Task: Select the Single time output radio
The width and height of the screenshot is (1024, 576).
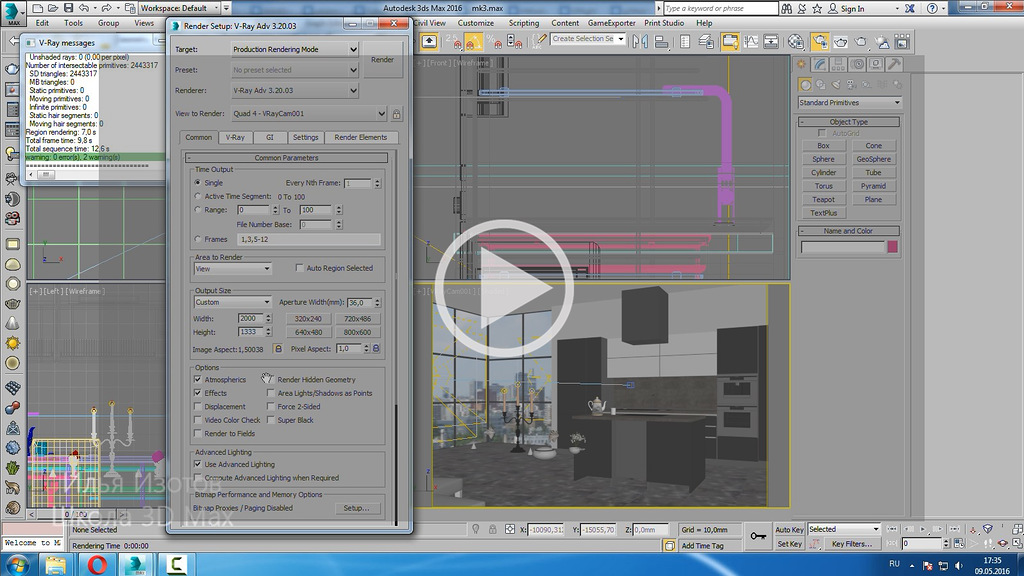Action: pos(198,183)
